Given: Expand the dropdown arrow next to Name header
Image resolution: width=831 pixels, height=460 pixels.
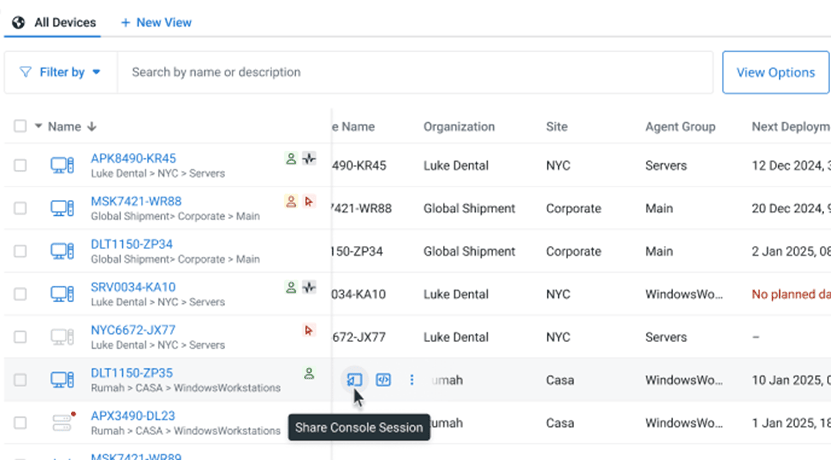Looking at the screenshot, I should click(39, 127).
